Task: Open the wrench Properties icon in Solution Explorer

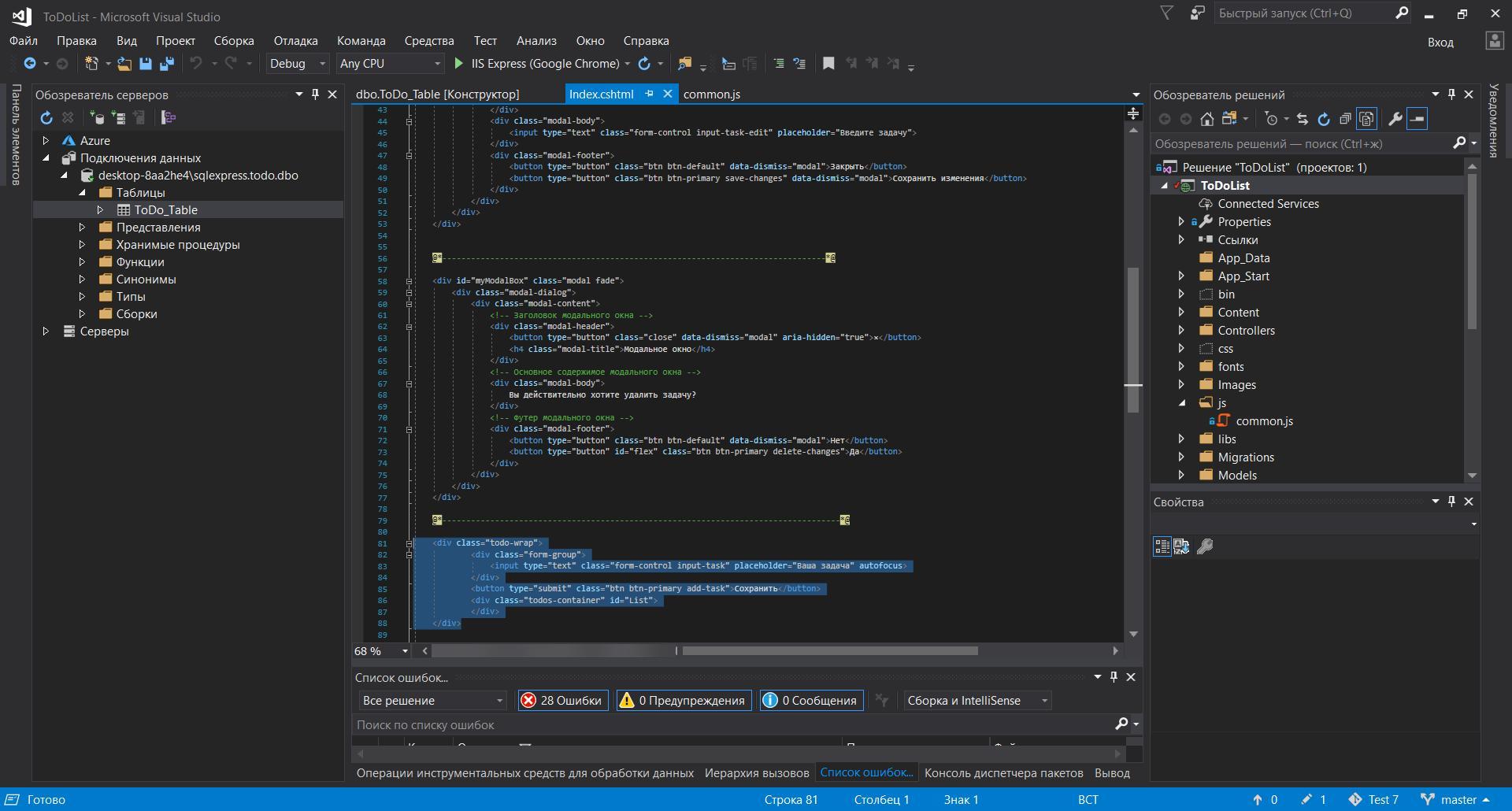Action: pyautogui.click(x=1395, y=119)
